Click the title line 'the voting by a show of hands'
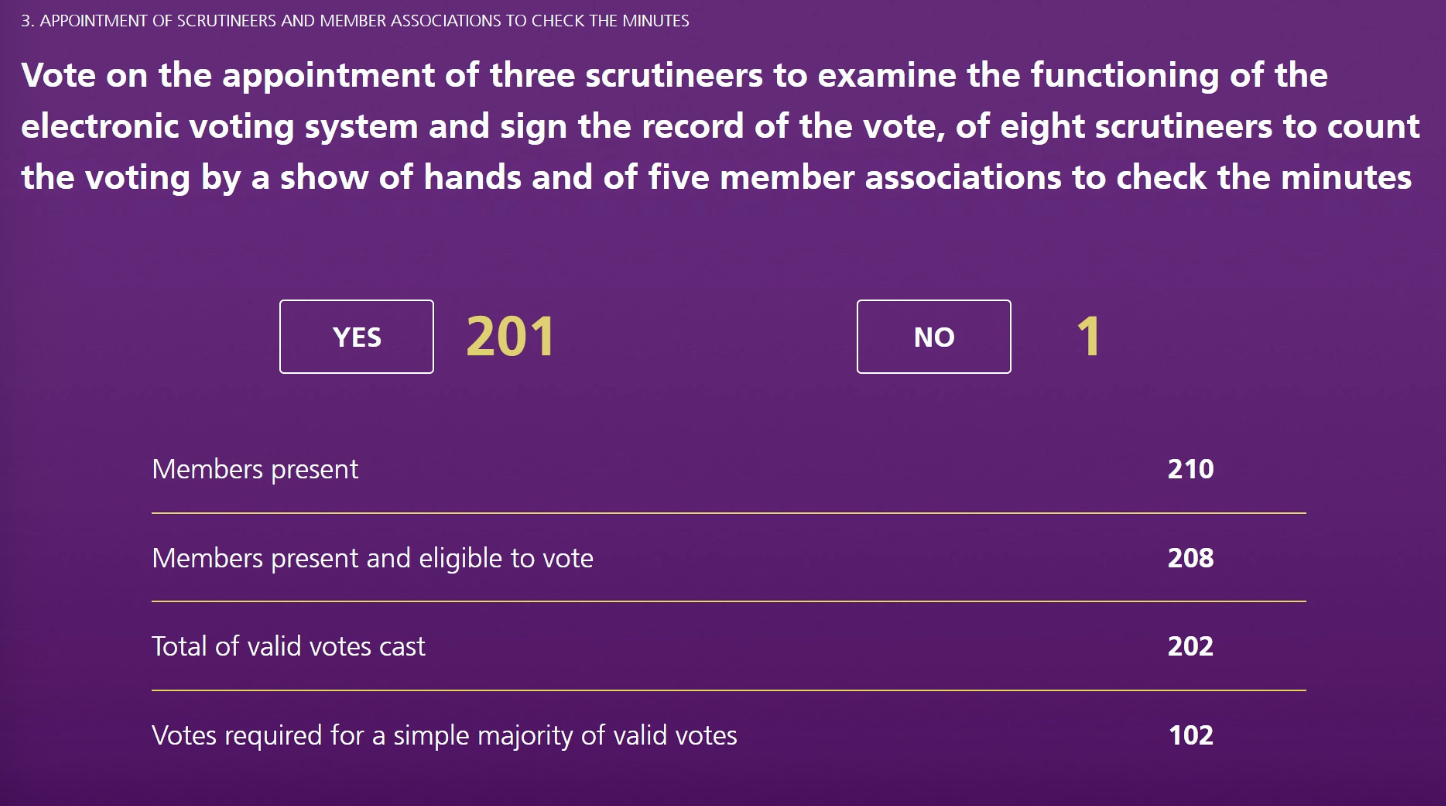The image size is (1446, 806). [716, 178]
